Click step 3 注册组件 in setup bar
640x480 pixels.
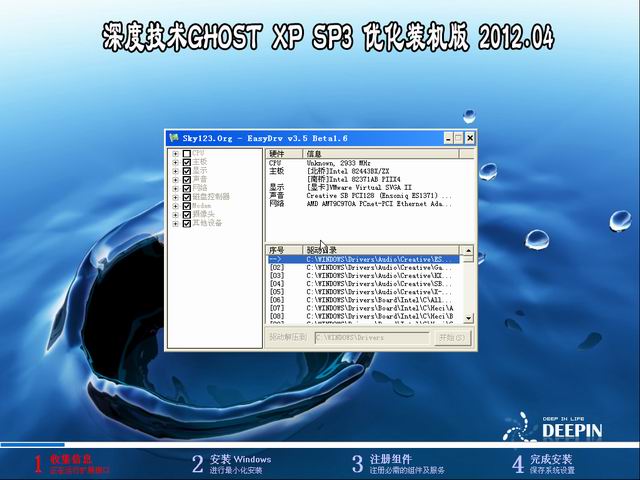coord(398,464)
